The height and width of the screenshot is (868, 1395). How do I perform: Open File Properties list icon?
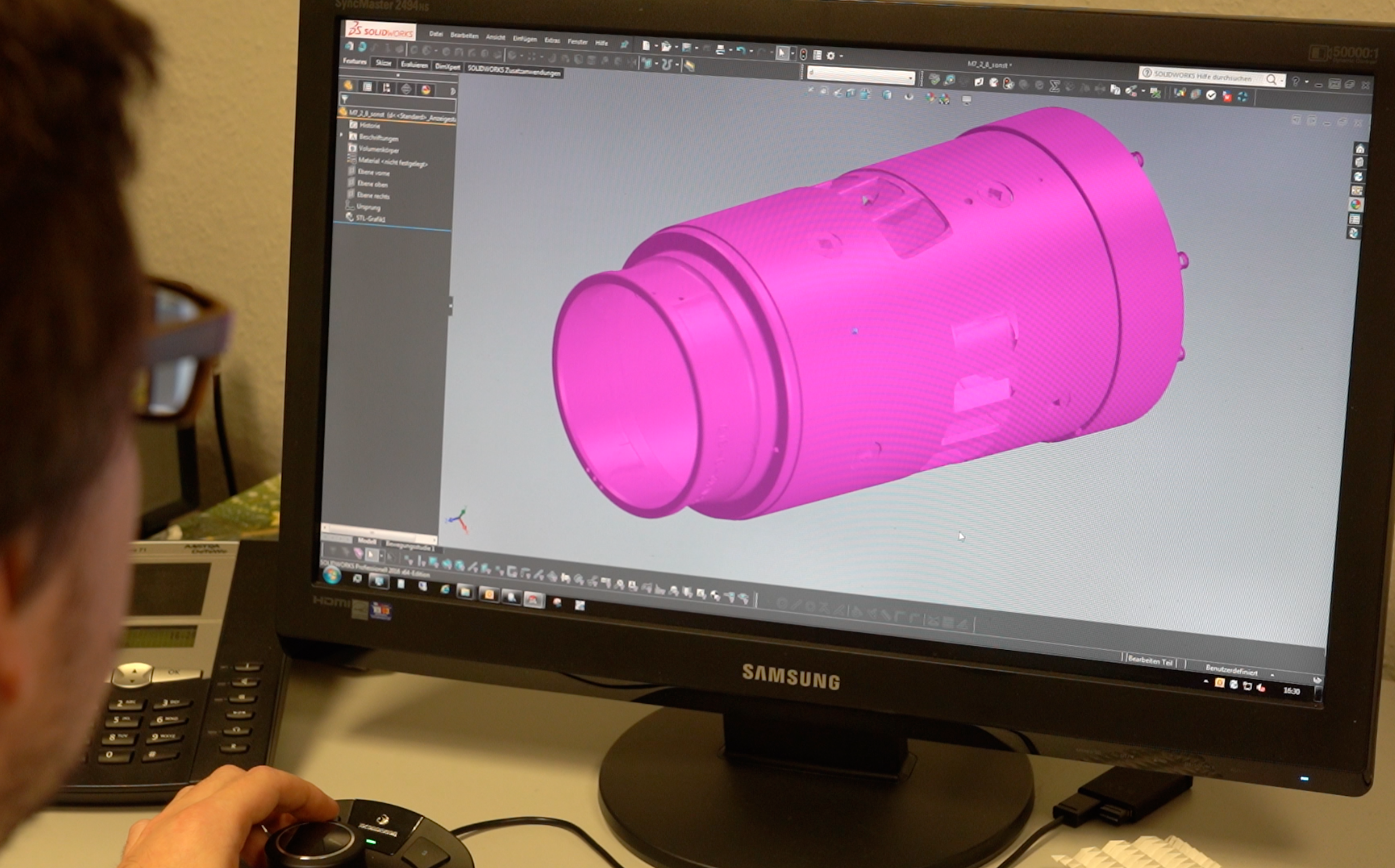tap(817, 55)
